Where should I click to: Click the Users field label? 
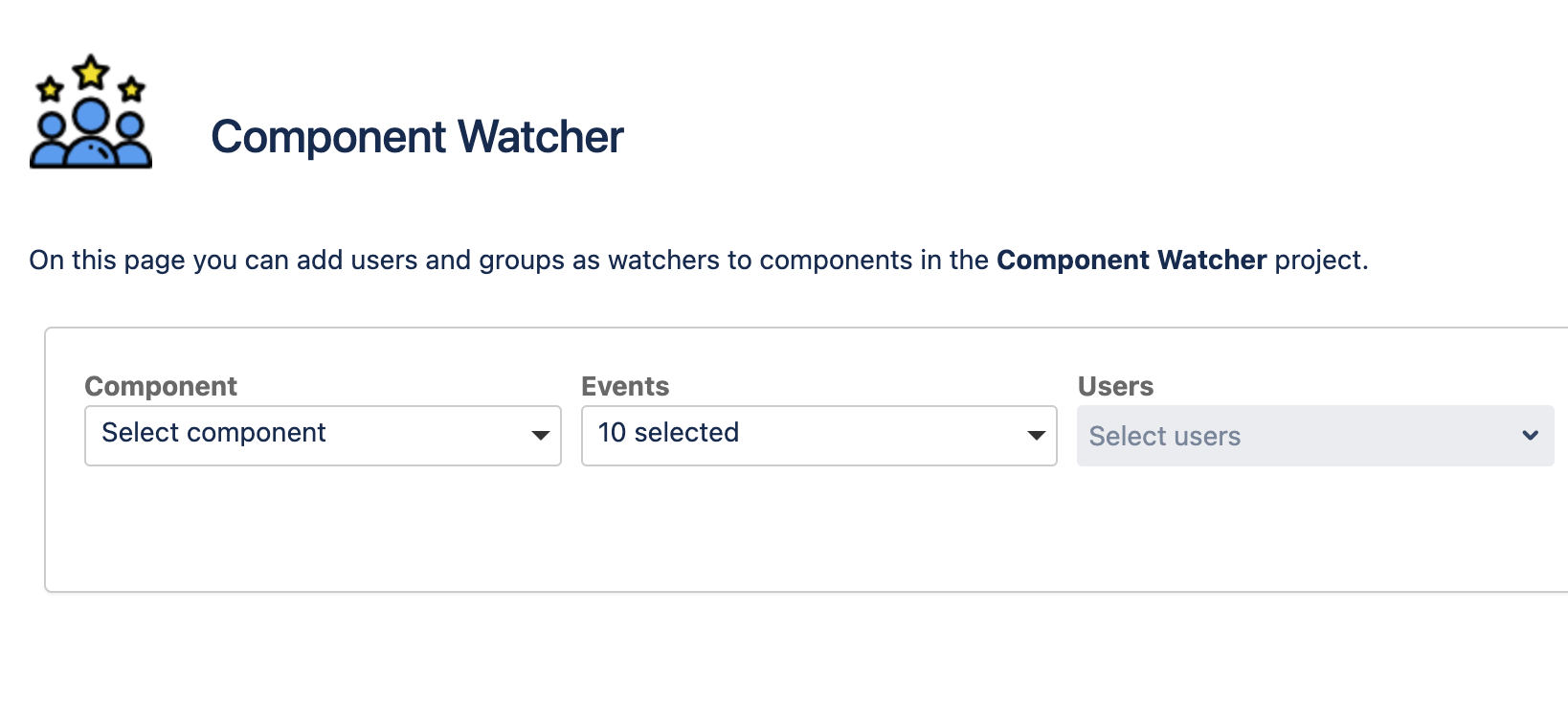[1115, 386]
